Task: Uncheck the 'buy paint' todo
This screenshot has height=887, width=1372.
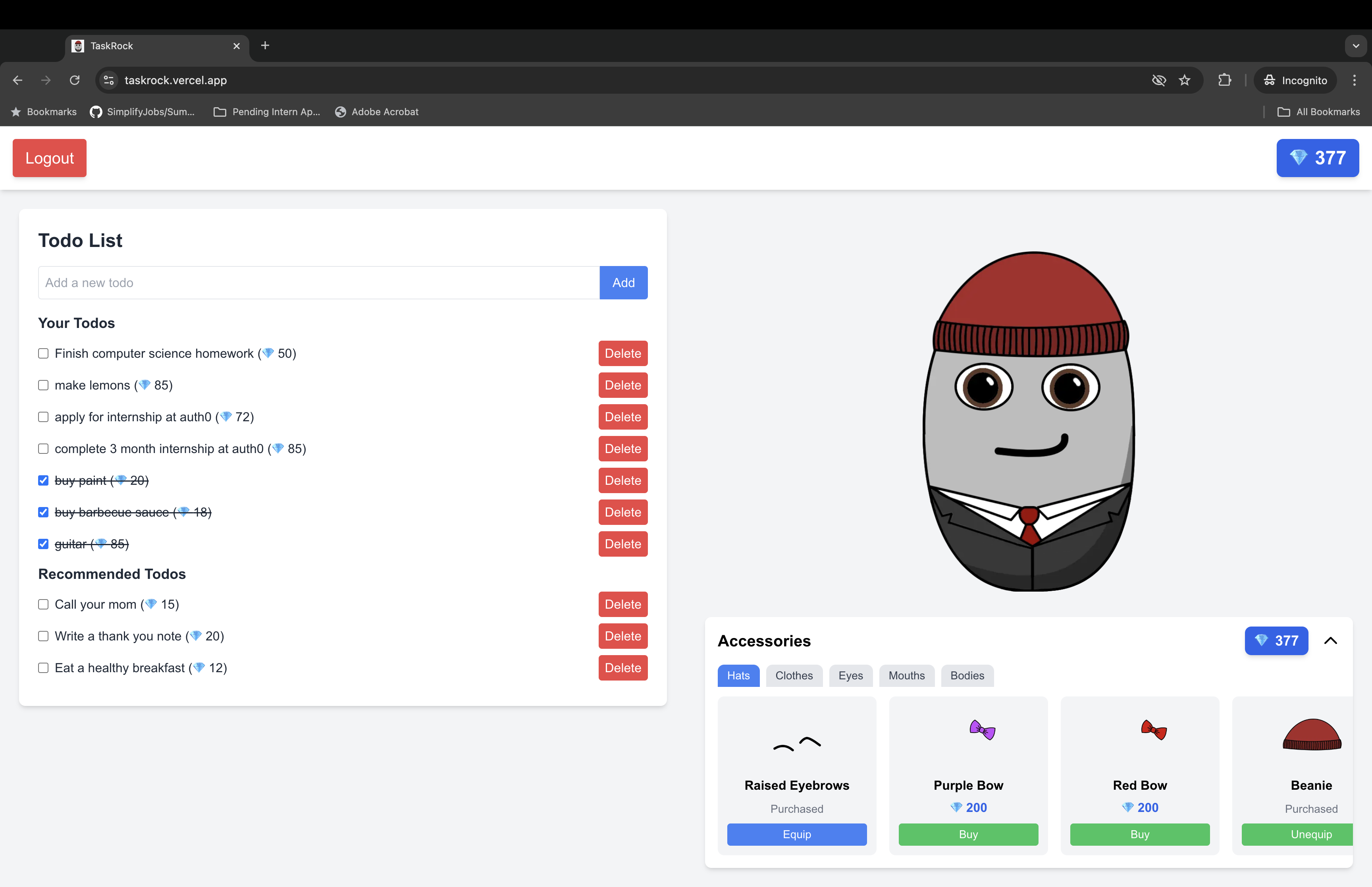Action: tap(43, 480)
